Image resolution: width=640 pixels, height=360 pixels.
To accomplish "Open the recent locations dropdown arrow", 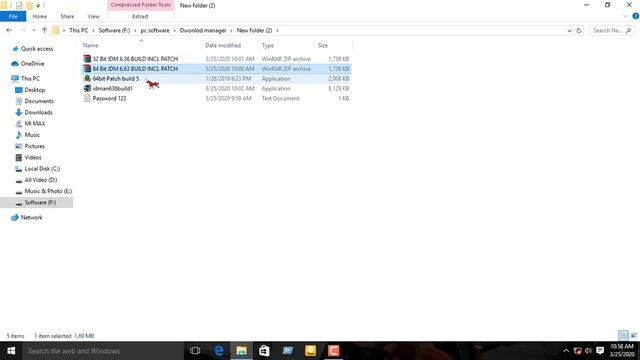I will pos(34,31).
